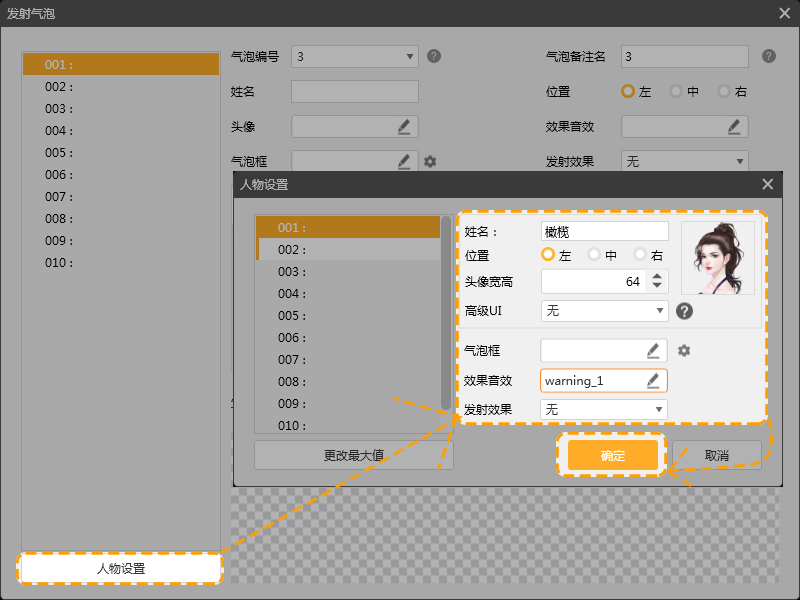The width and height of the screenshot is (800, 600).
Task: Click the 确定 confirm button
Action: pos(613,456)
